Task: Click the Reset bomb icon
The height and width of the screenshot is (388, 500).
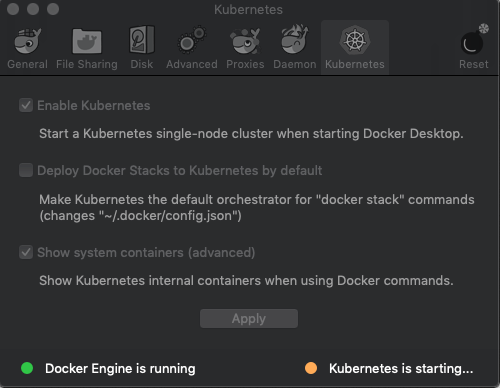Action: point(474,39)
